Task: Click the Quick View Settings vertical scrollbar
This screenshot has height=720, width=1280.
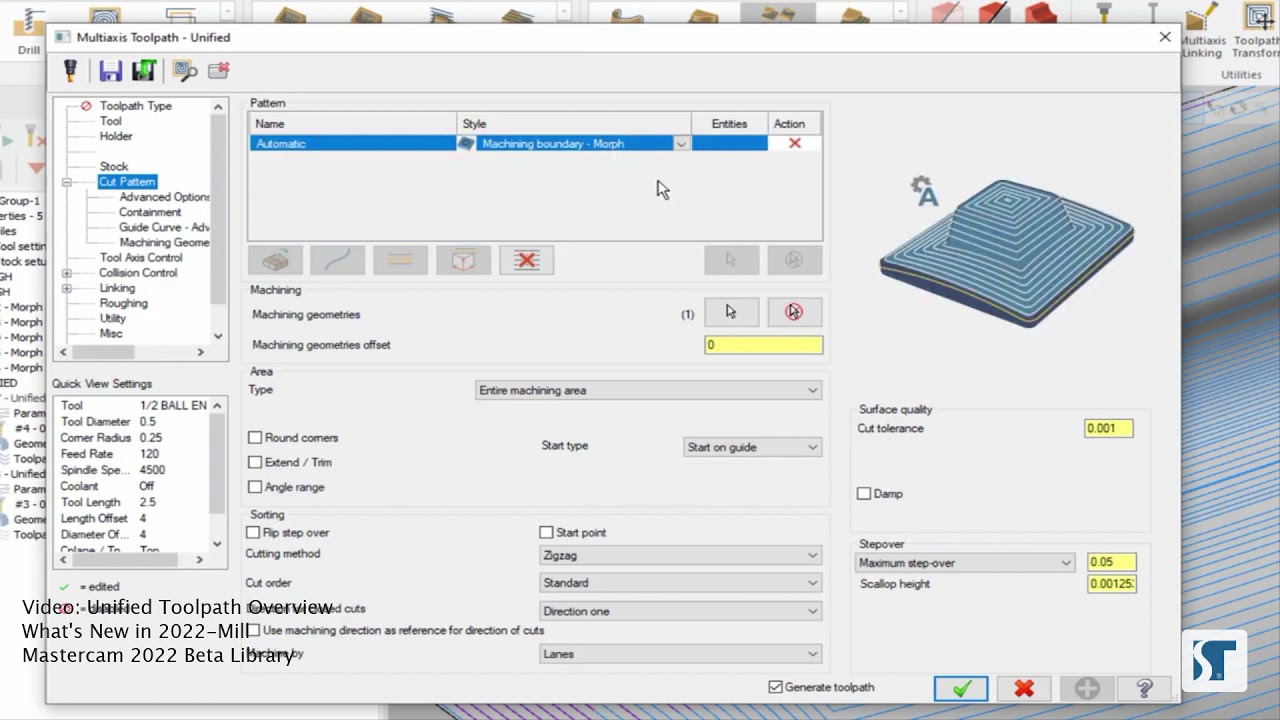Action: (x=218, y=475)
